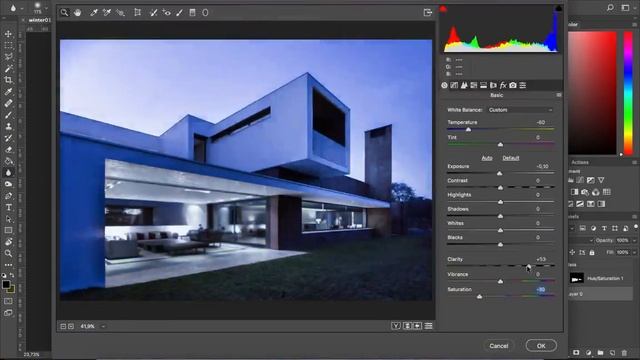This screenshot has width=640, height=360.
Task: Swap before and after settings icon
Action: pyautogui.click(x=407, y=326)
